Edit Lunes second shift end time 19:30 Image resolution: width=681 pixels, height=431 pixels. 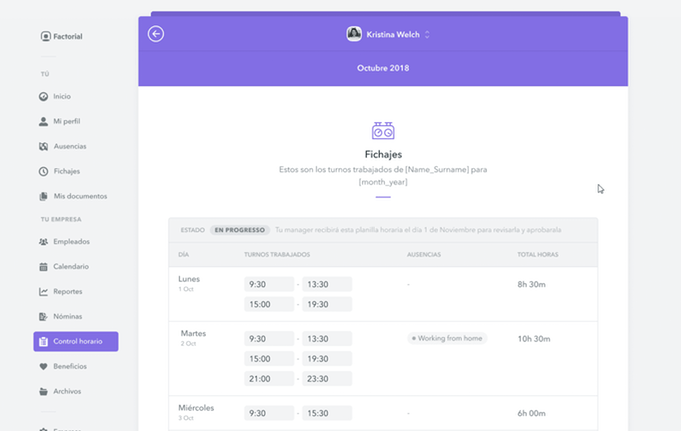pos(327,304)
